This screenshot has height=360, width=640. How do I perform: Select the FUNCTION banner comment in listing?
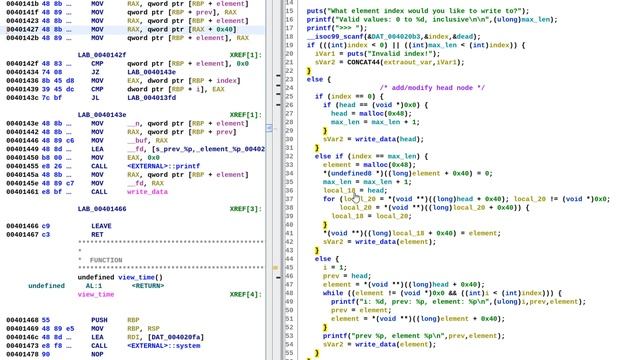[x=106, y=260]
